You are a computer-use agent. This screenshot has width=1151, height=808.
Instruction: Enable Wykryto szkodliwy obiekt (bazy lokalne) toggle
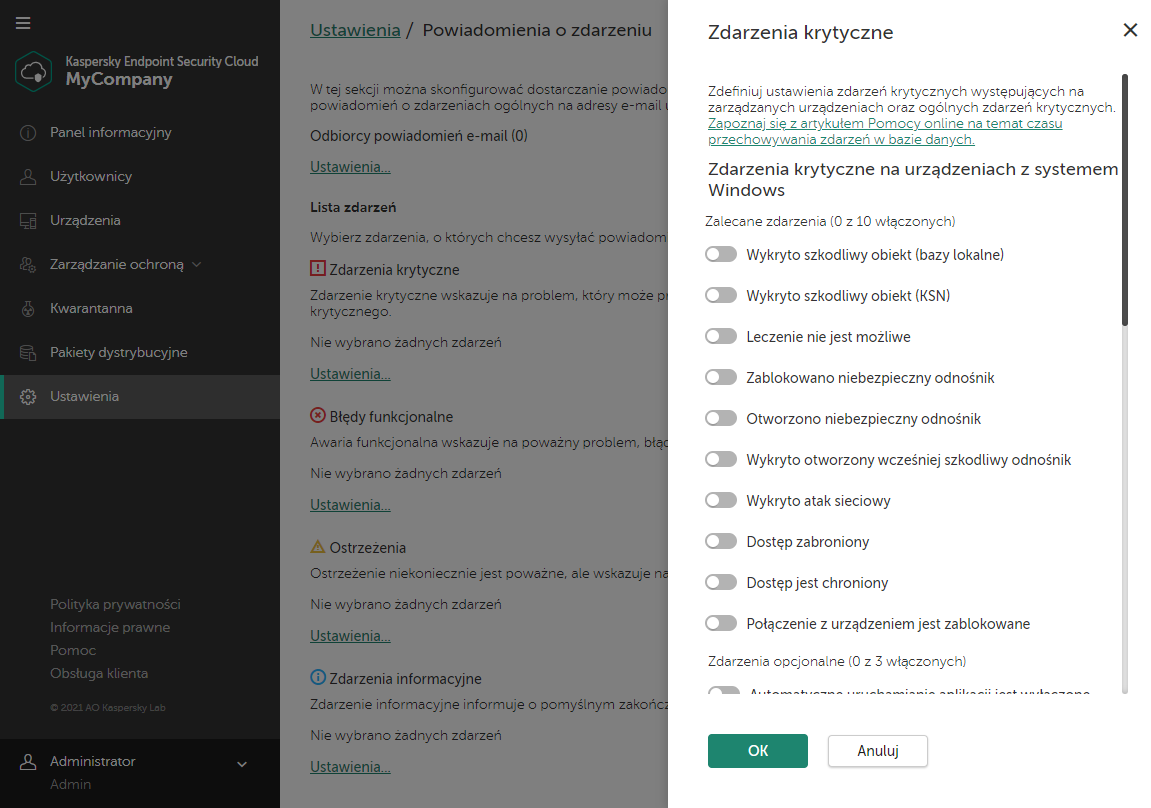tap(720, 255)
